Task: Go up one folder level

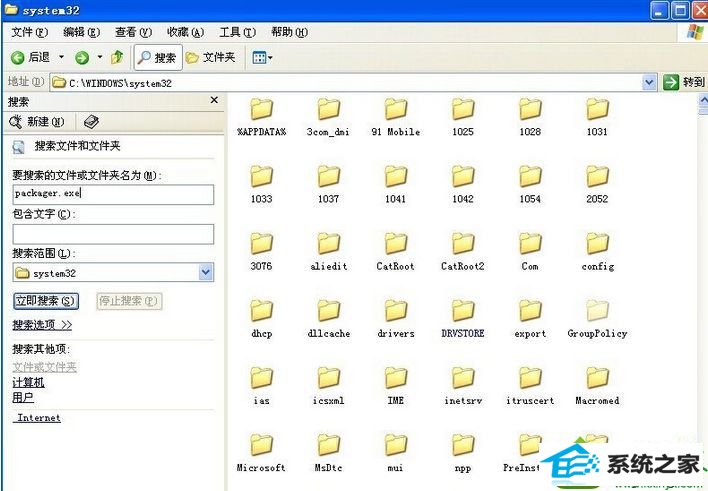Action: [117, 57]
